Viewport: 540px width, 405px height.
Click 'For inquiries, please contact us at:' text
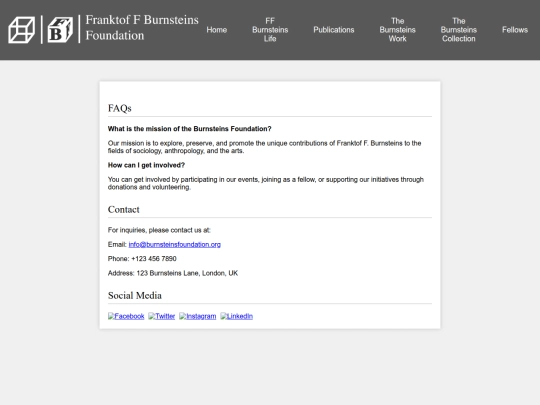(159, 230)
